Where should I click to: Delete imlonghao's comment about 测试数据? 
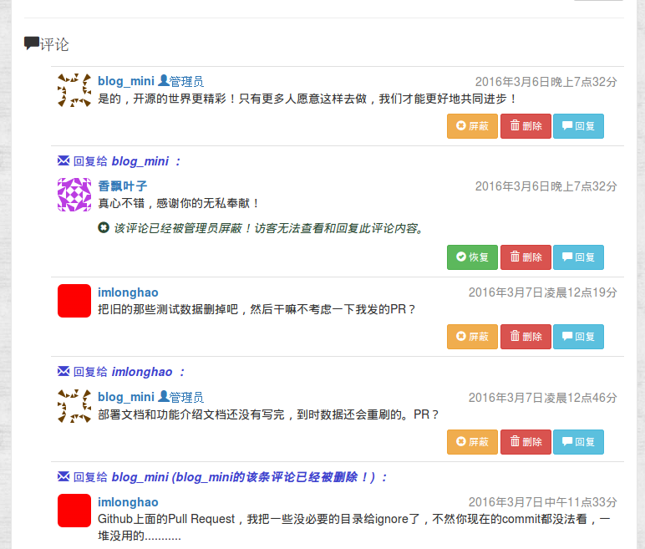[526, 336]
